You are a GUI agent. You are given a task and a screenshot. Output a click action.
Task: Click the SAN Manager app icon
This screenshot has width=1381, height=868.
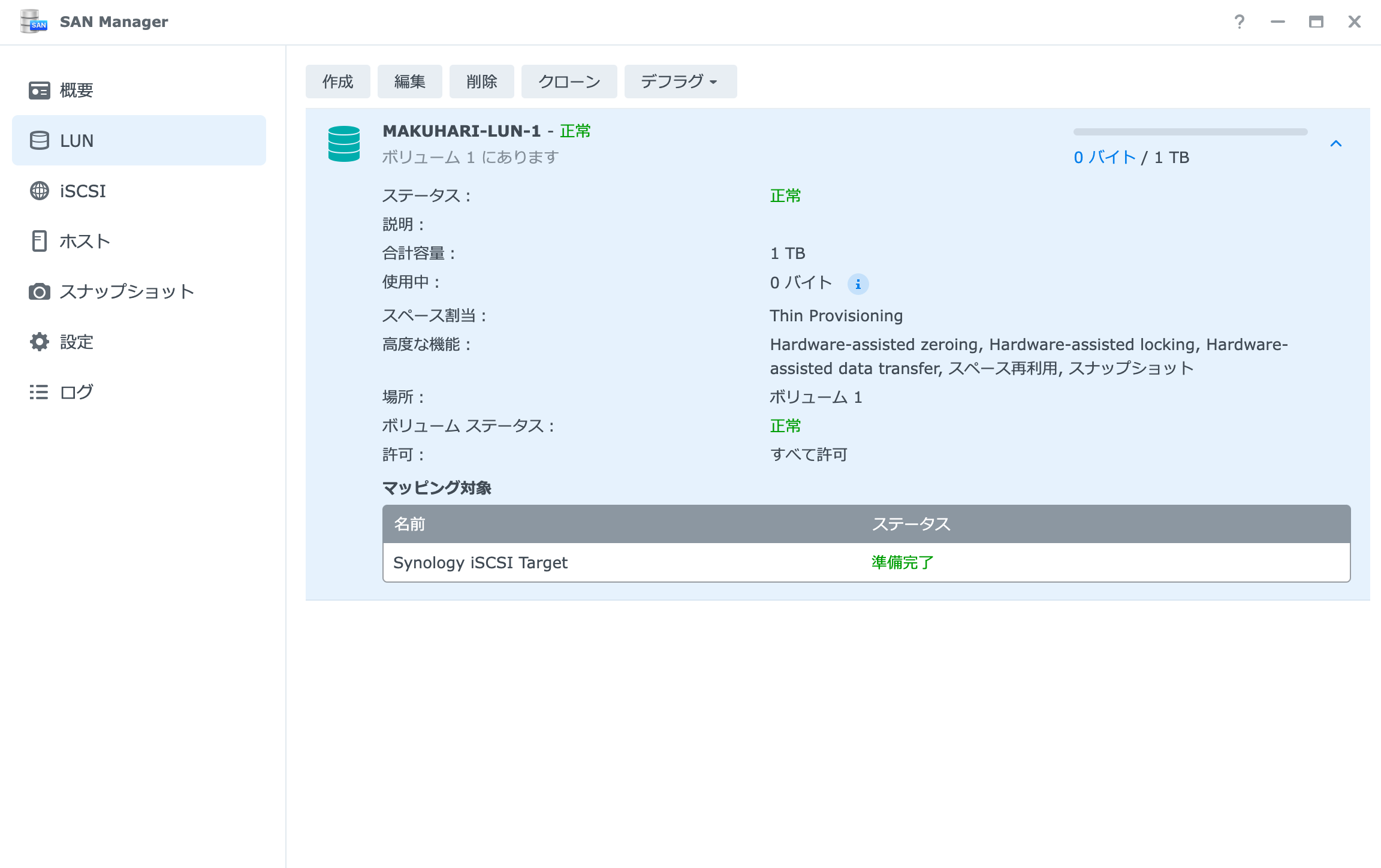33,22
